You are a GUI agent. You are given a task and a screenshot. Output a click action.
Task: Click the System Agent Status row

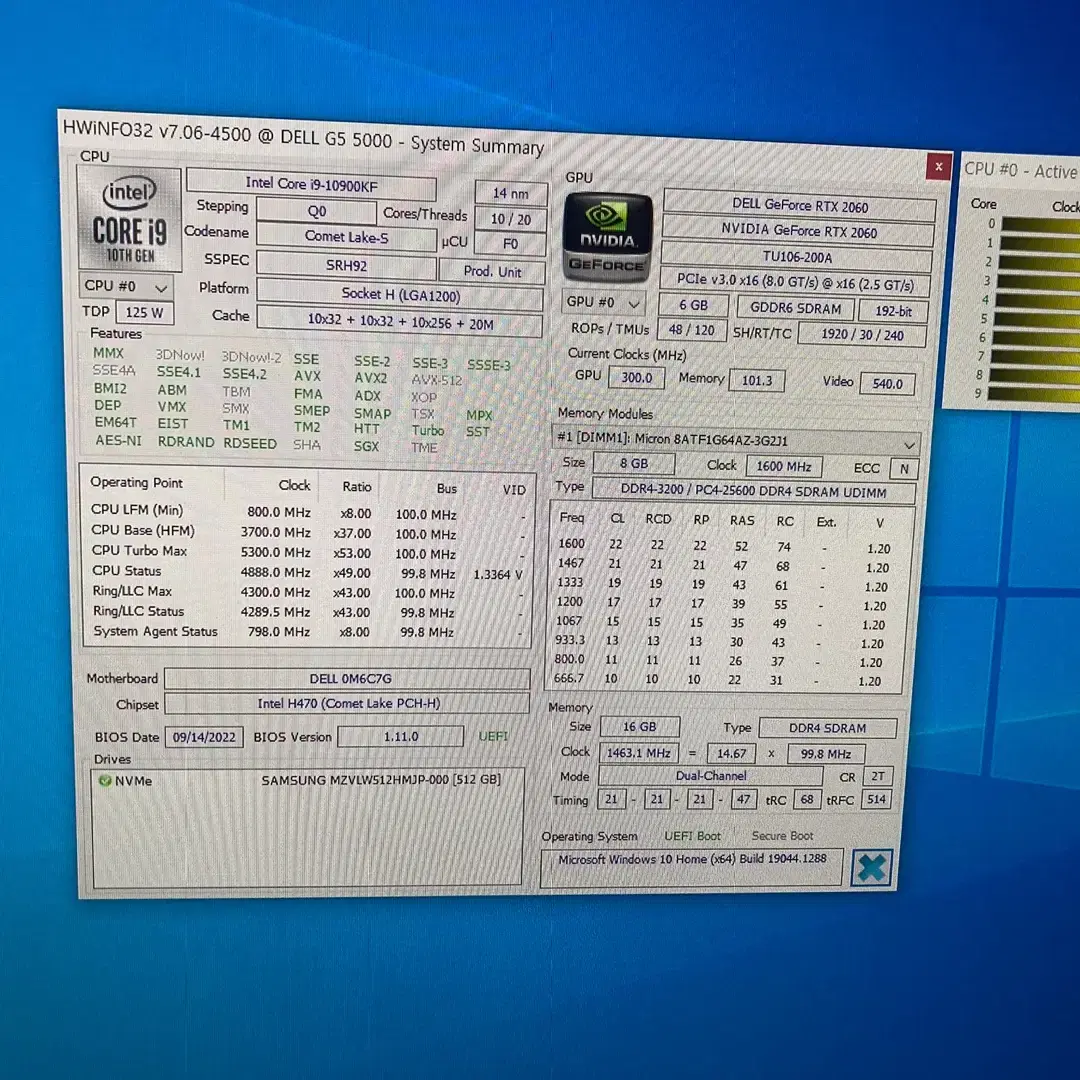[x=307, y=632]
